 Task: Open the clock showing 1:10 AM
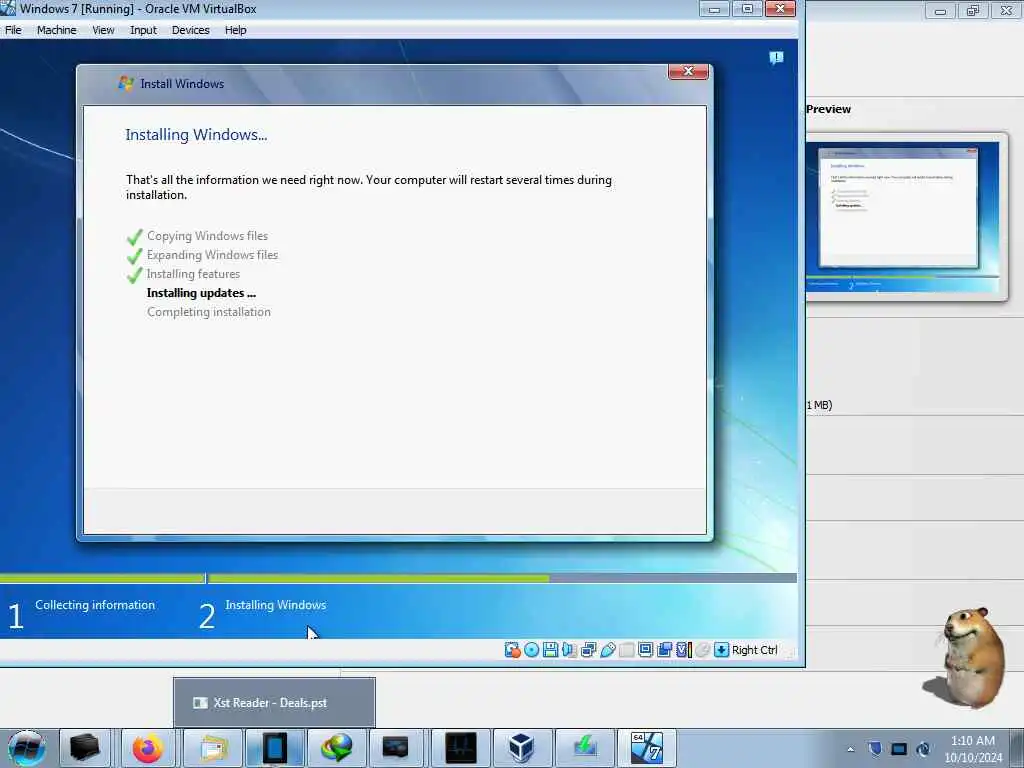click(x=972, y=749)
